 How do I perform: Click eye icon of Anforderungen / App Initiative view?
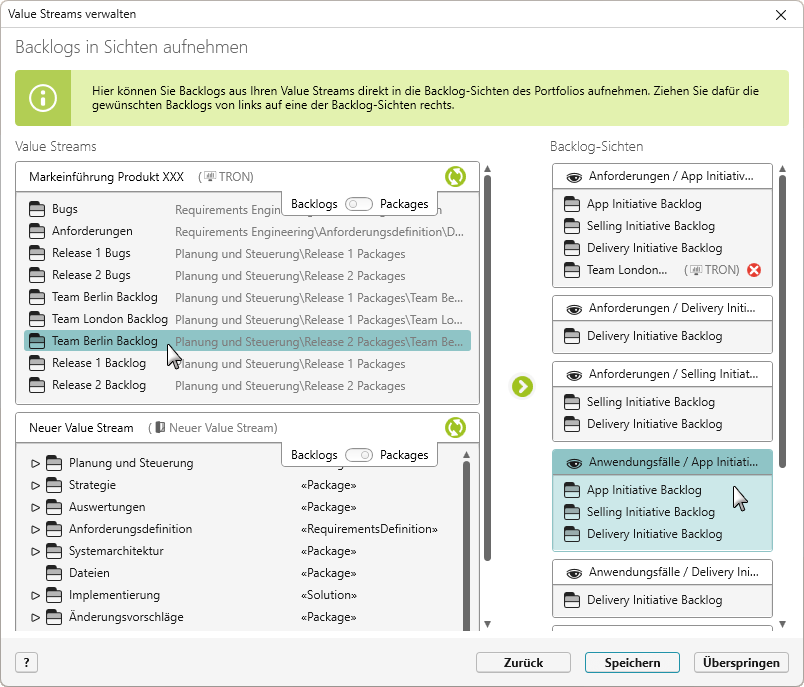[574, 177]
